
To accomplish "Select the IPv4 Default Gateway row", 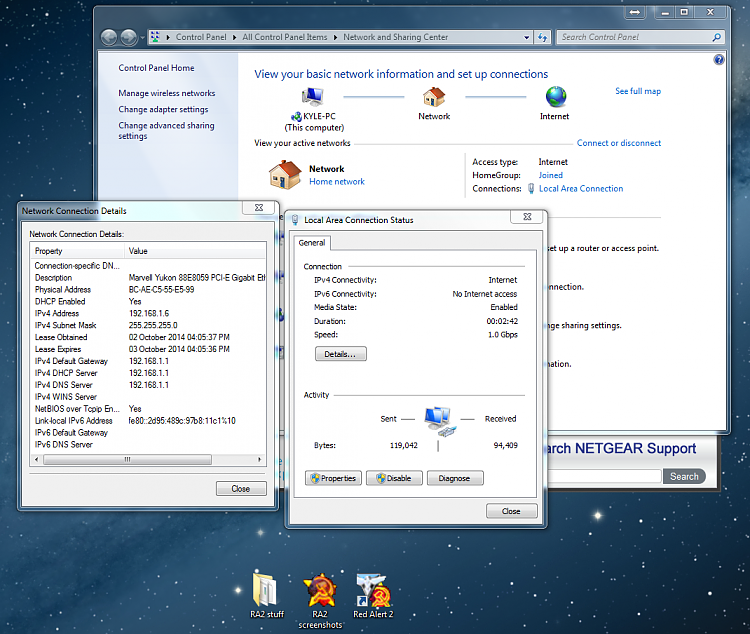I will (148, 361).
